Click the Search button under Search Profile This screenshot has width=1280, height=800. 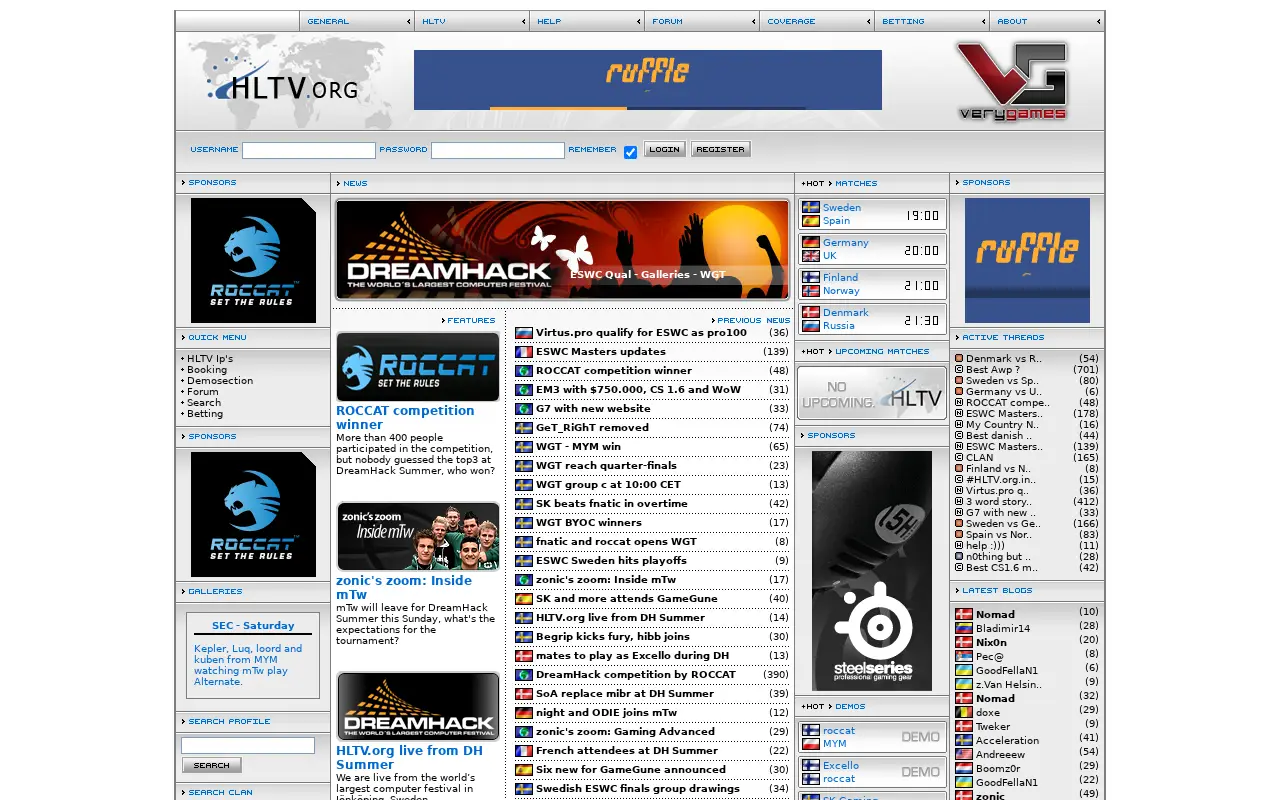coord(212,765)
